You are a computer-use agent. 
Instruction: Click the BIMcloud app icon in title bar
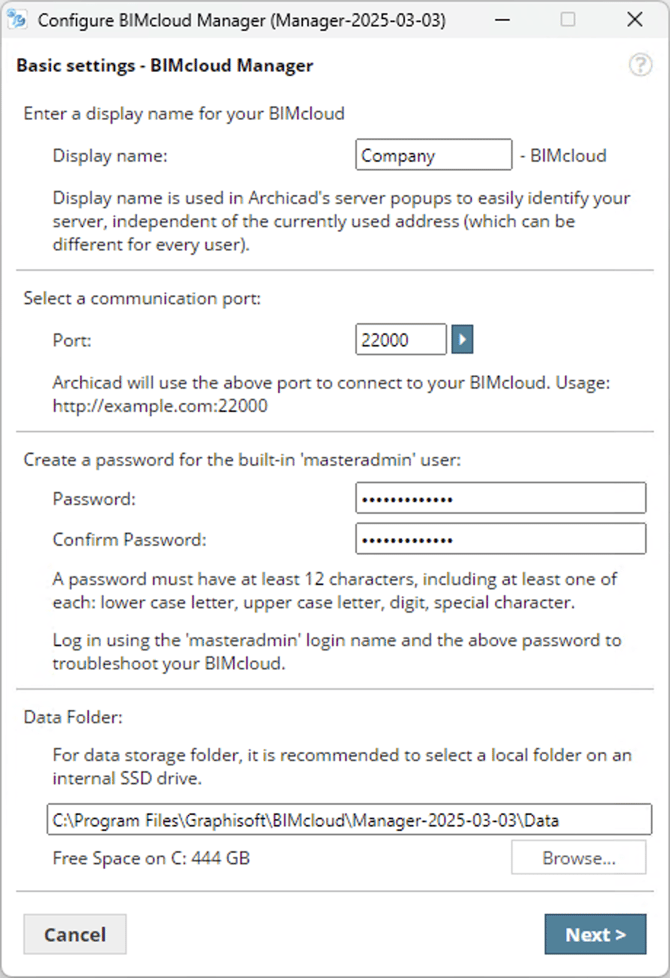(x=17, y=20)
